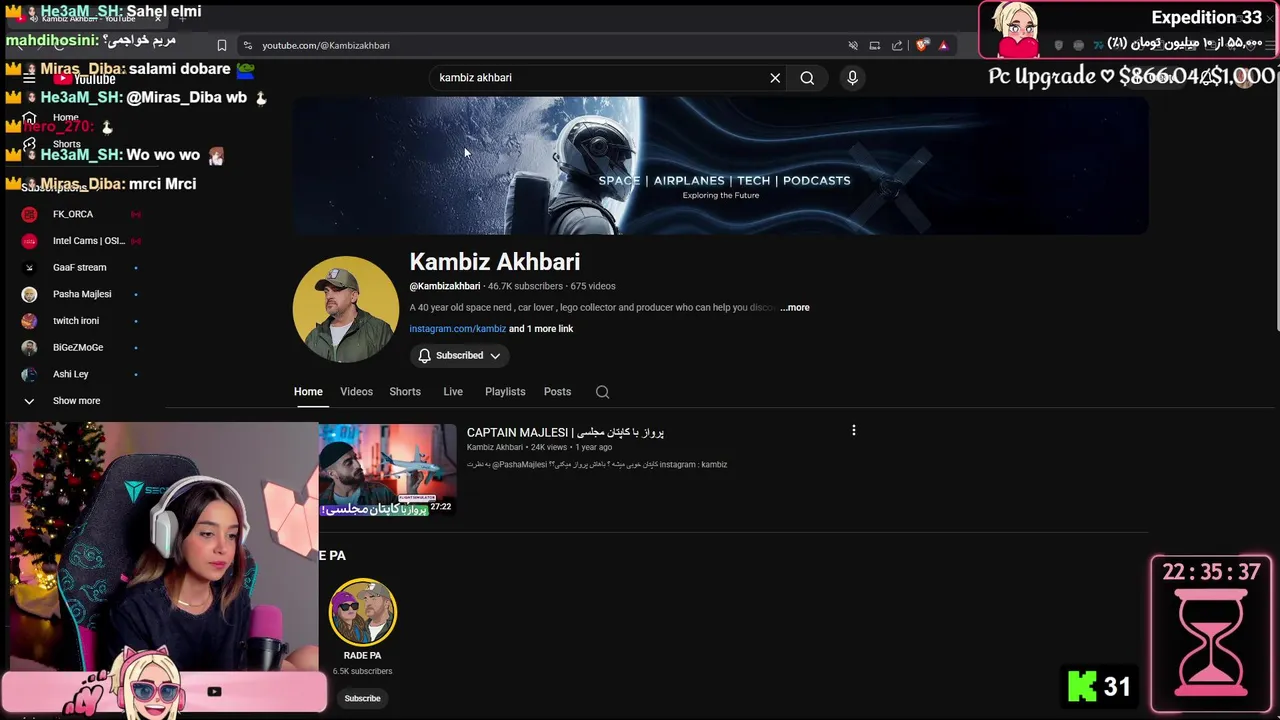The width and height of the screenshot is (1280, 720).
Task: Switch to the Posts tab
Action: [557, 392]
